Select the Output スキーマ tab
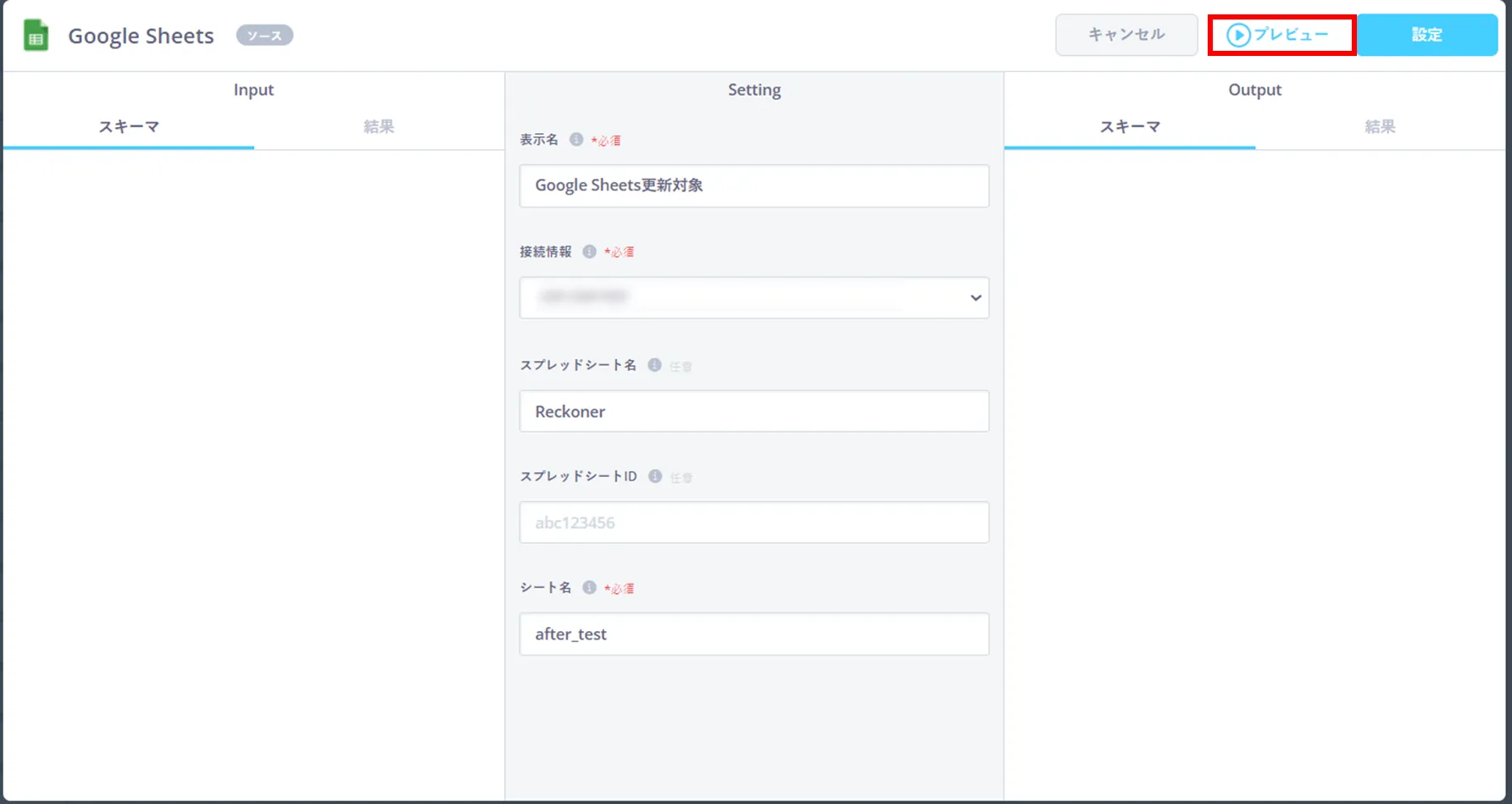1512x804 pixels. point(1130,127)
